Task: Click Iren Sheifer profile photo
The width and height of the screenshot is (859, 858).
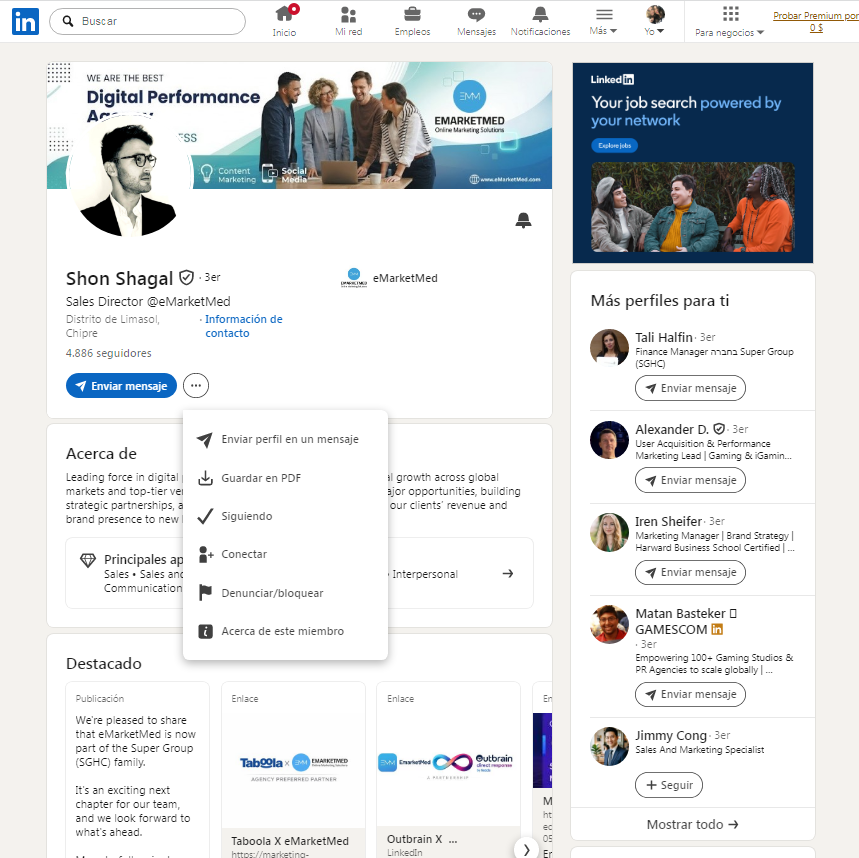Action: click(609, 532)
